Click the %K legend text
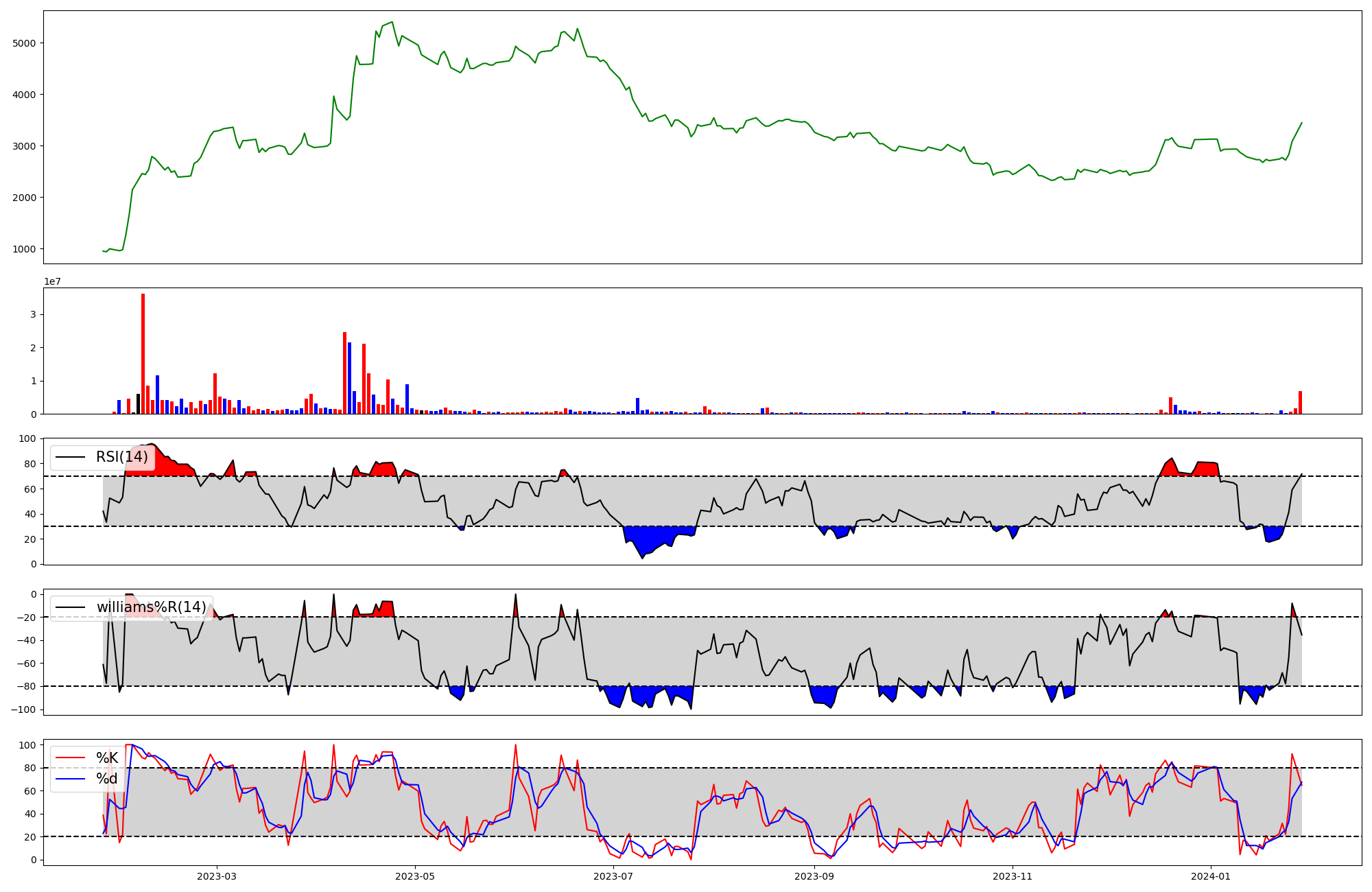 point(107,758)
